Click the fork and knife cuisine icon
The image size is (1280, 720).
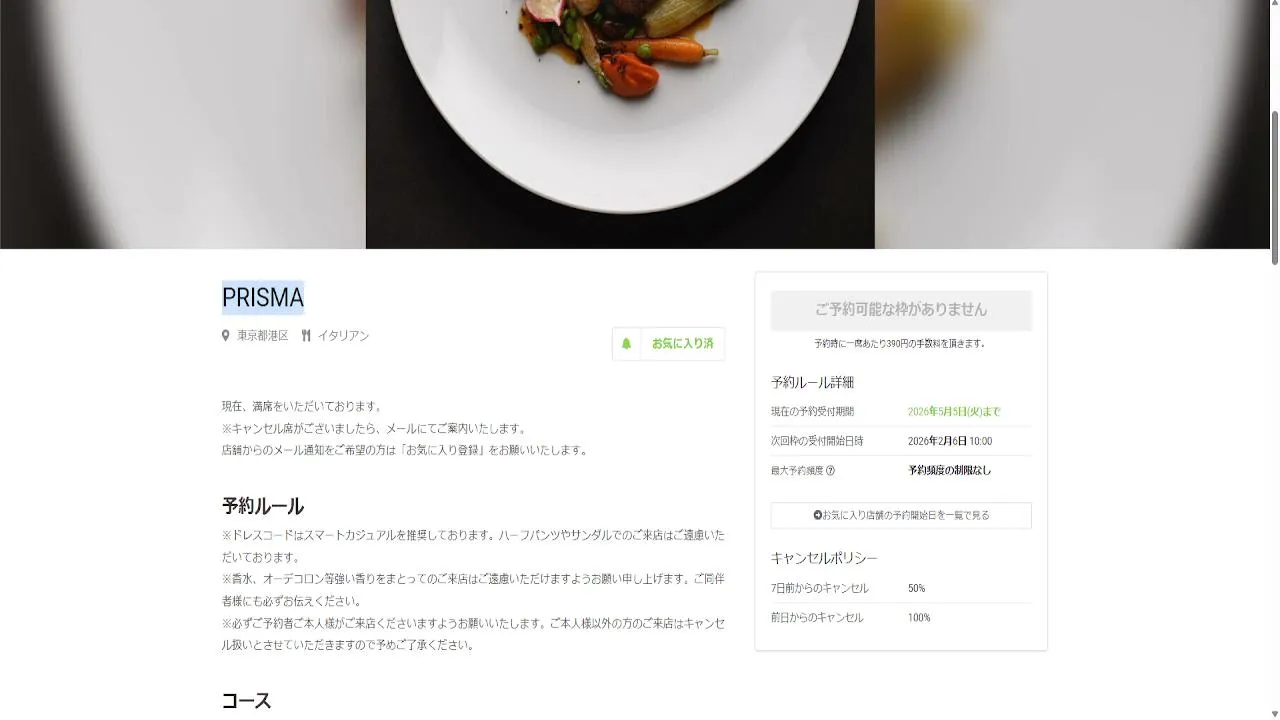[306, 336]
